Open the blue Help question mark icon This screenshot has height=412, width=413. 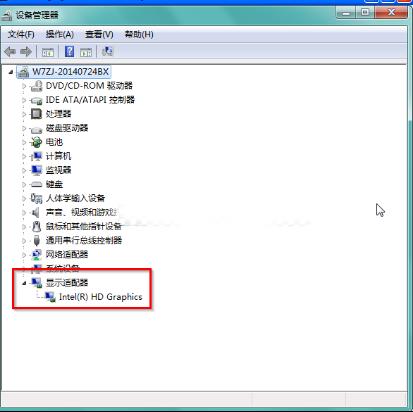(69, 51)
